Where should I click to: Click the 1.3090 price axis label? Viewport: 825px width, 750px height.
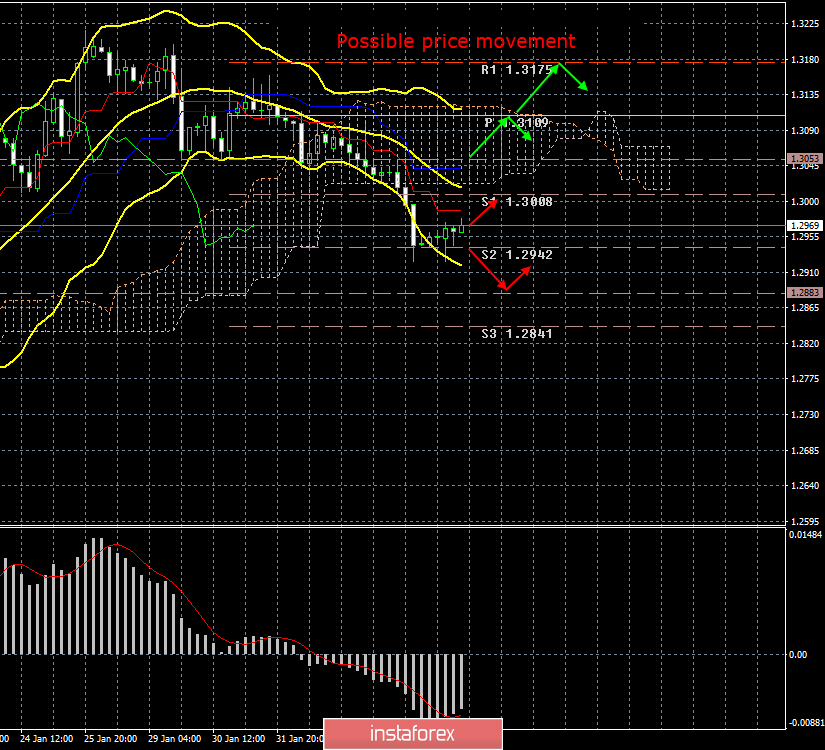click(805, 131)
